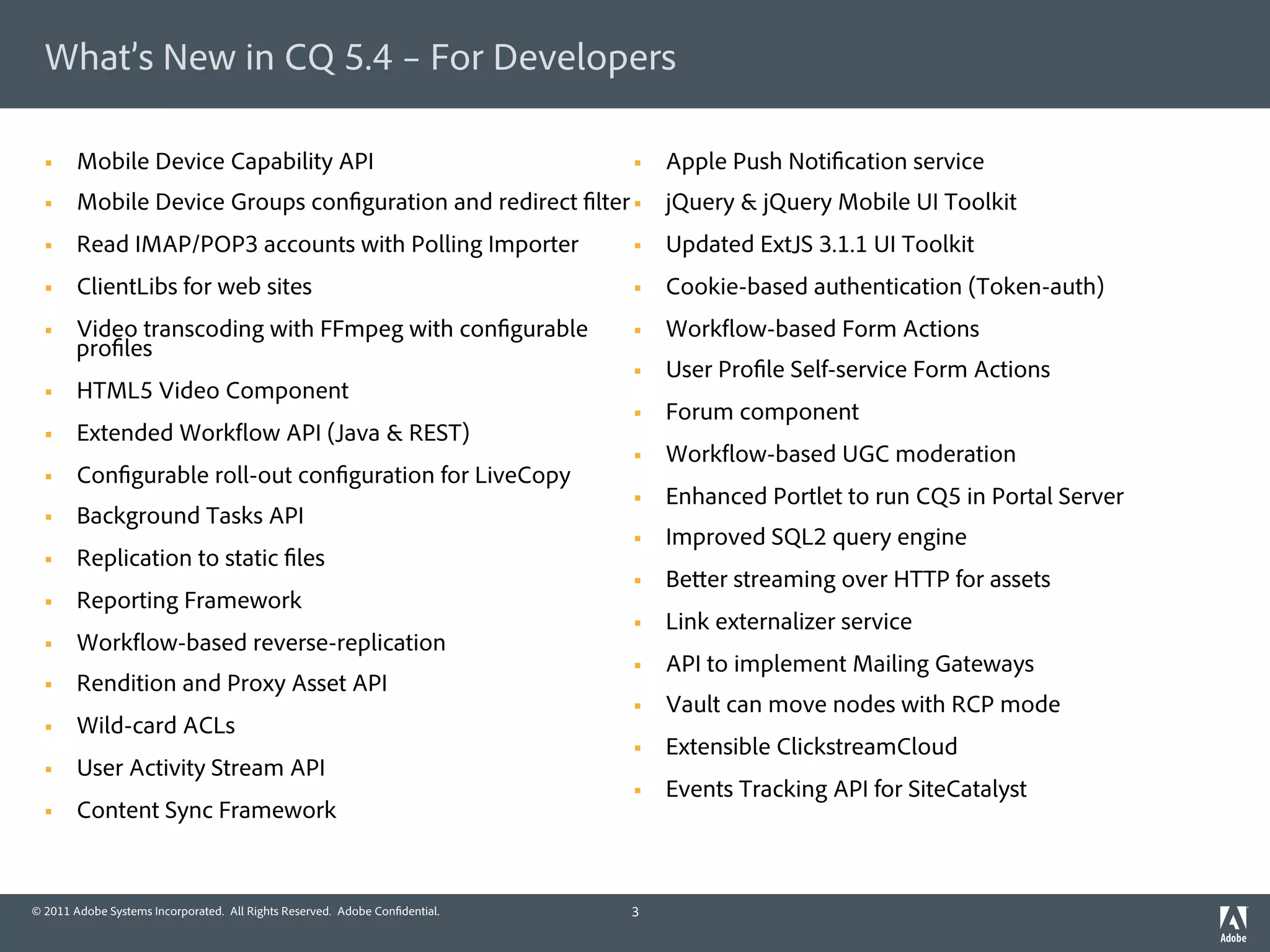This screenshot has height=952, width=1270.
Task: Click 'Workflow-based UGC moderation' line
Action: [841, 454]
